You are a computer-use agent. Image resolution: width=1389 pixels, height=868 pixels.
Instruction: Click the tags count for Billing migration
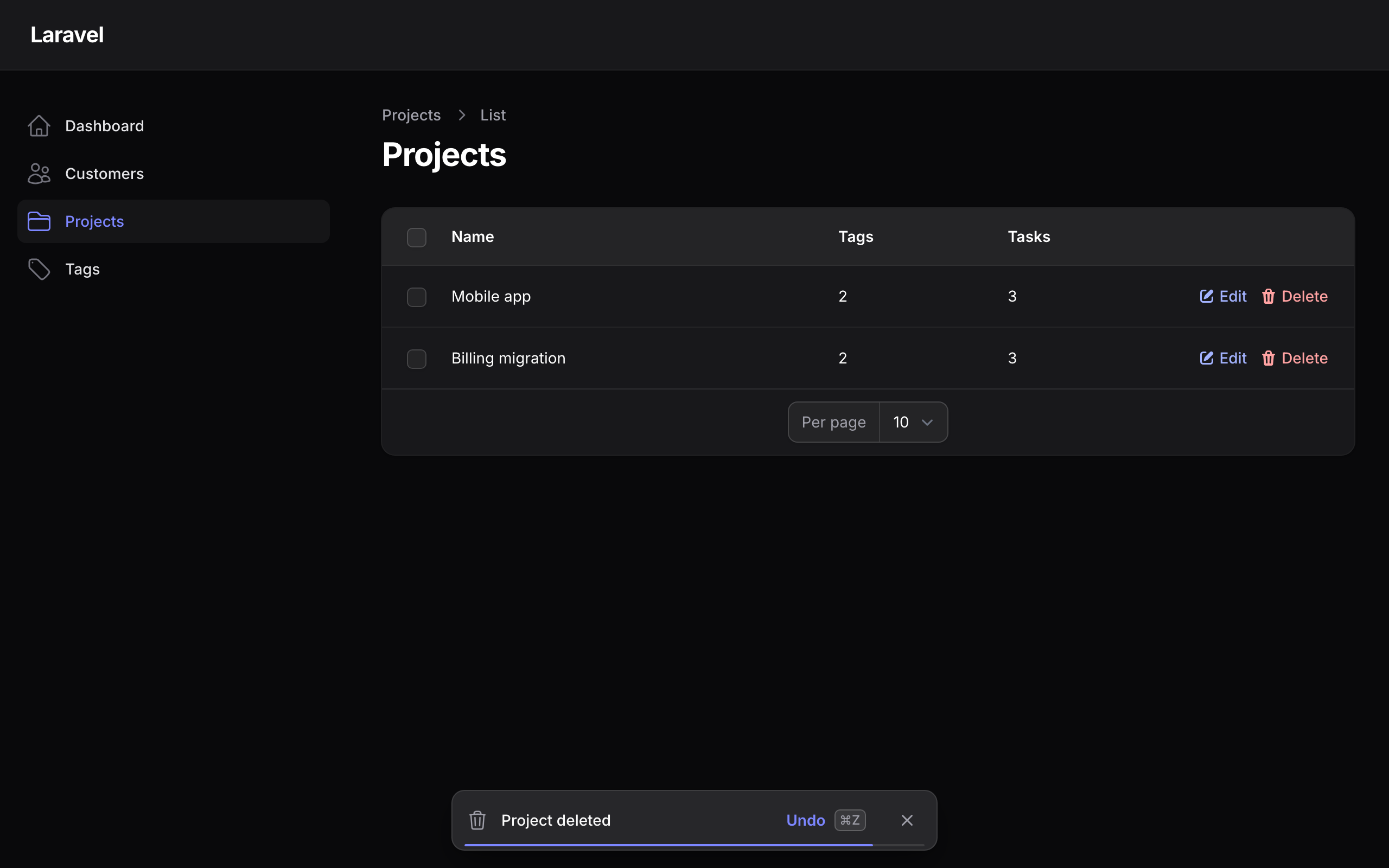tap(843, 358)
